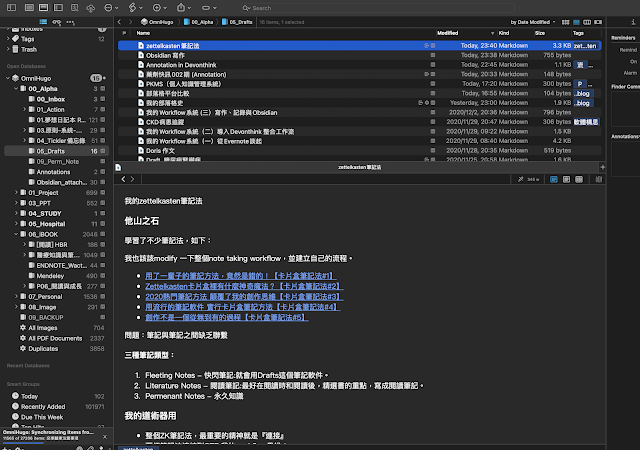Open the links dropdown in the toolbar
Viewport: 640px width, 450px height.
135,7
